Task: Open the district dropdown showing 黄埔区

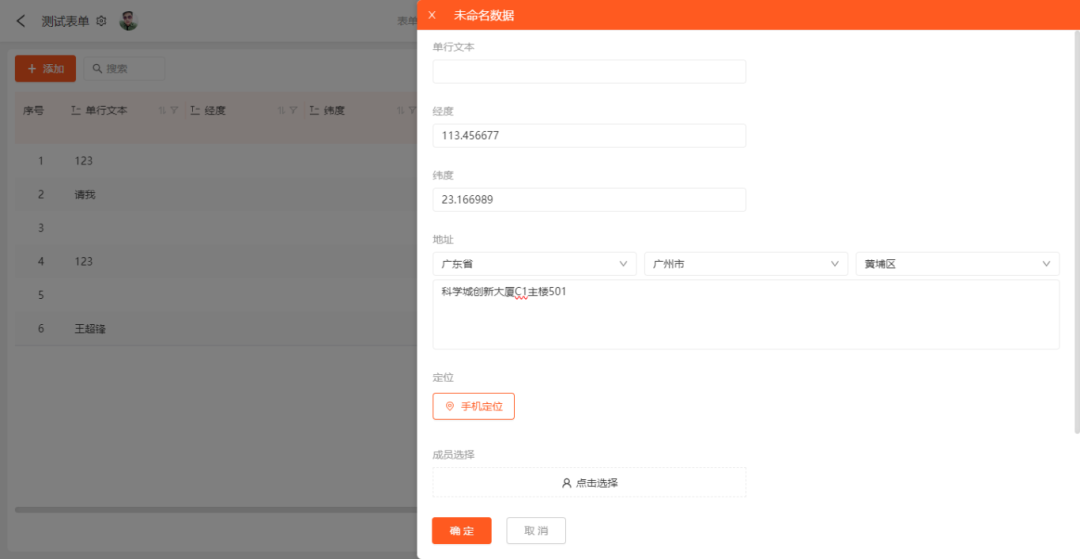Action: 957,264
